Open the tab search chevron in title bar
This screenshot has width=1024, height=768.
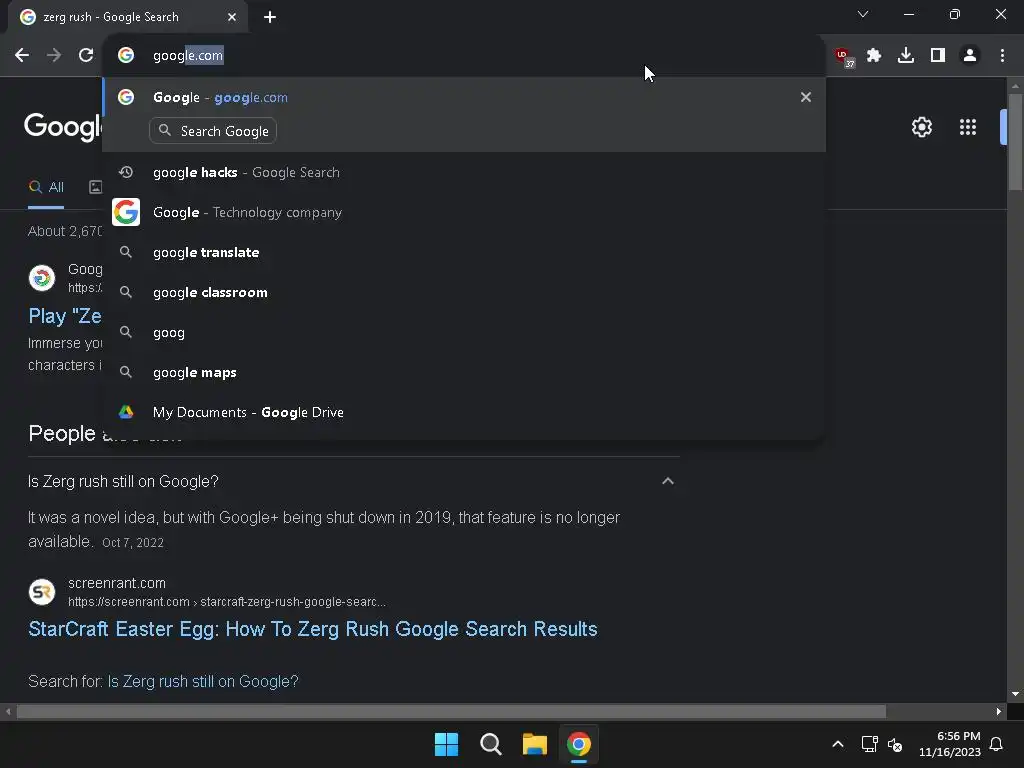[863, 14]
